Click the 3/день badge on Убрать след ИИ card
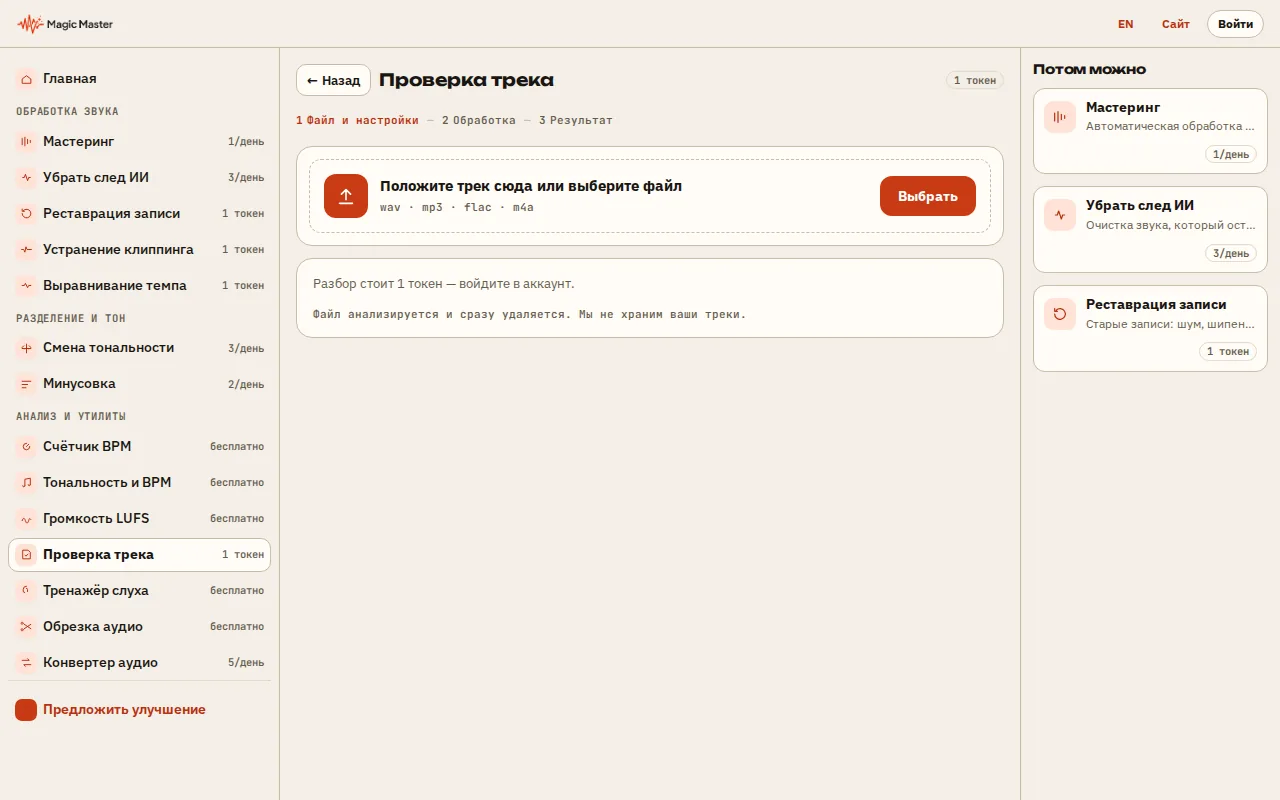Screen dimensions: 1280x800 pos(1231,253)
